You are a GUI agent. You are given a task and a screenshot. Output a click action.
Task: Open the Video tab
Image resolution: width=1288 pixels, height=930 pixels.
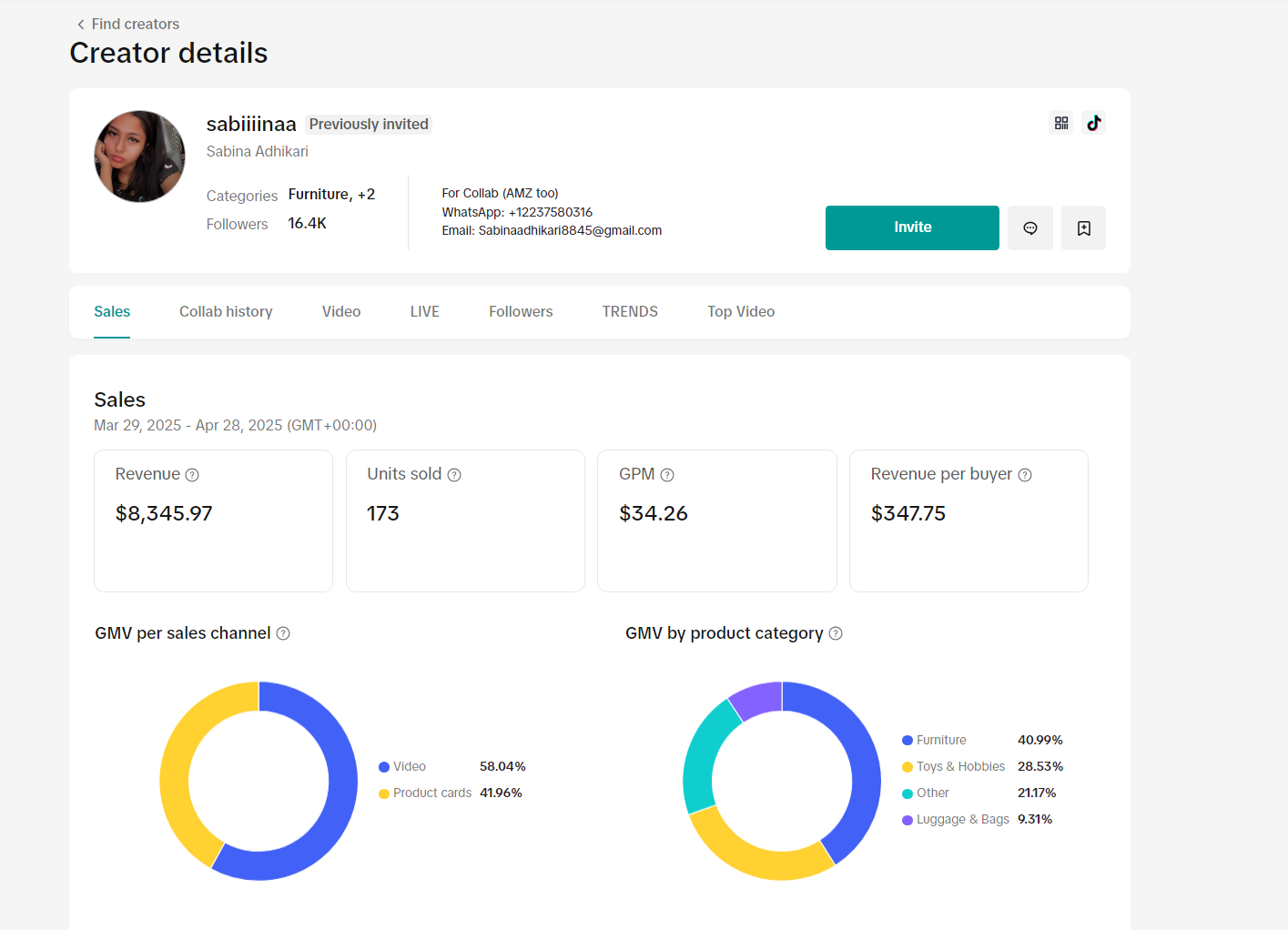point(341,311)
